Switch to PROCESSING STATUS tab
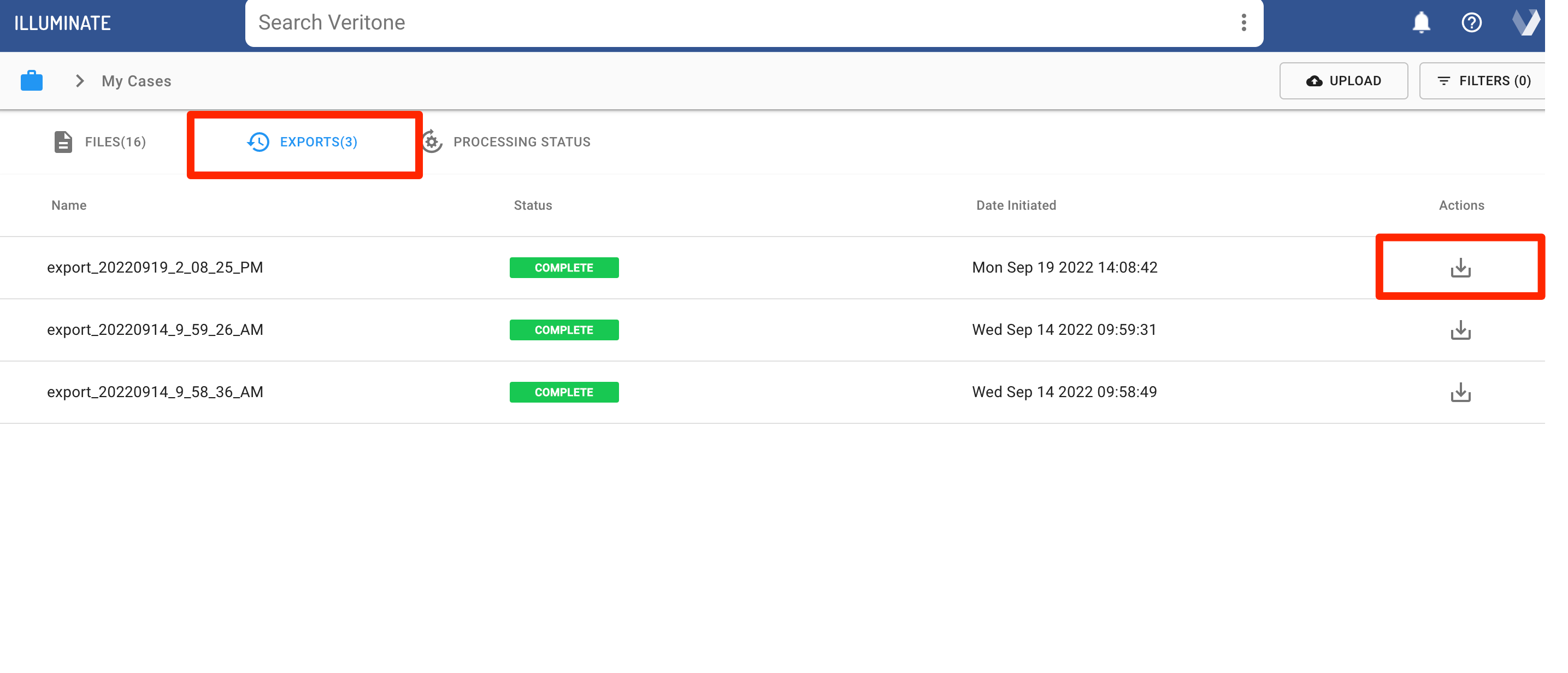The width and height of the screenshot is (1568, 673). (507, 142)
